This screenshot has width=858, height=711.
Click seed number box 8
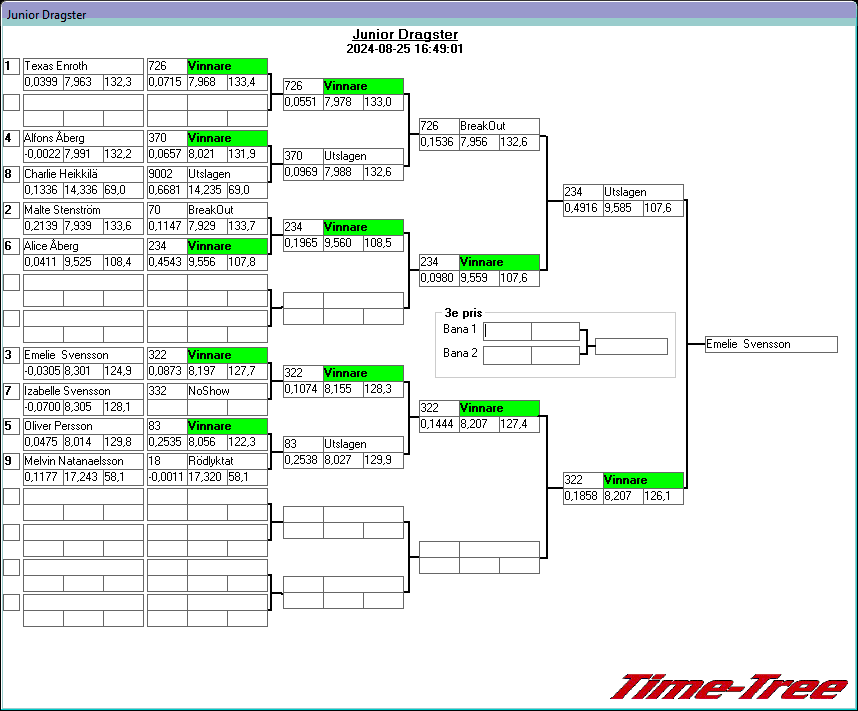click(x=11, y=175)
